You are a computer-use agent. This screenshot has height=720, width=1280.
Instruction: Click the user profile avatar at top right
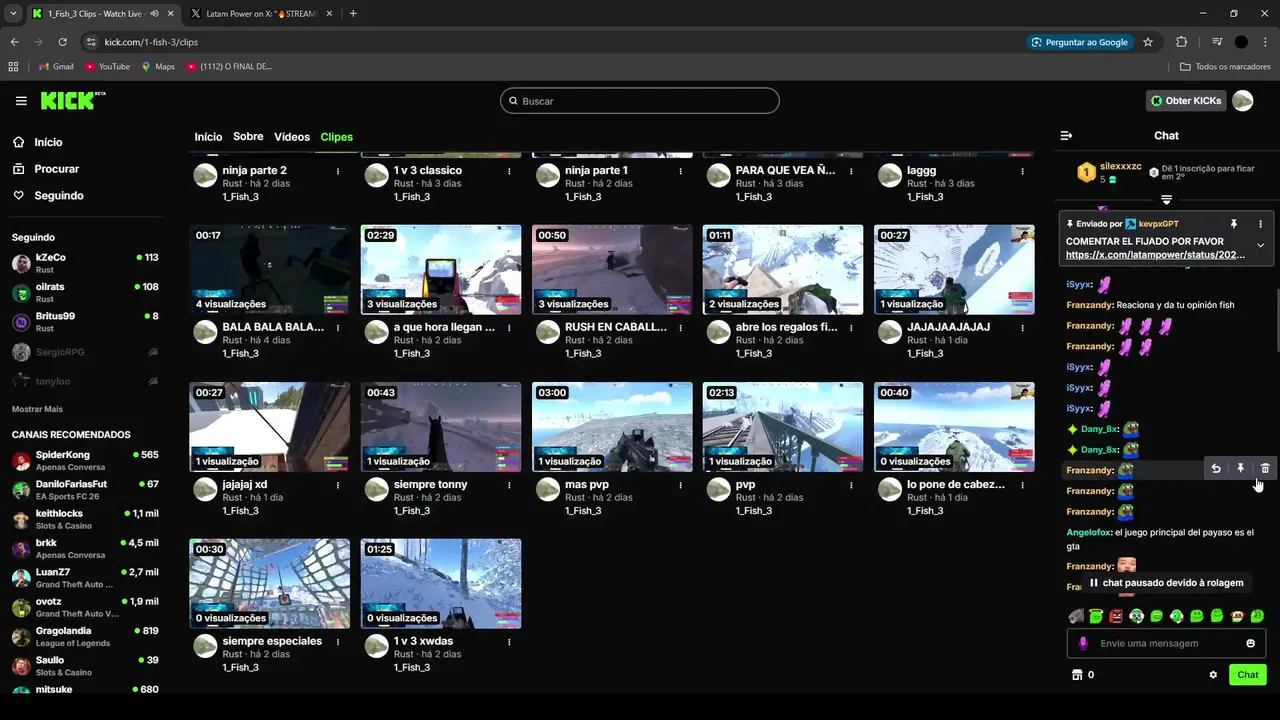click(1242, 101)
